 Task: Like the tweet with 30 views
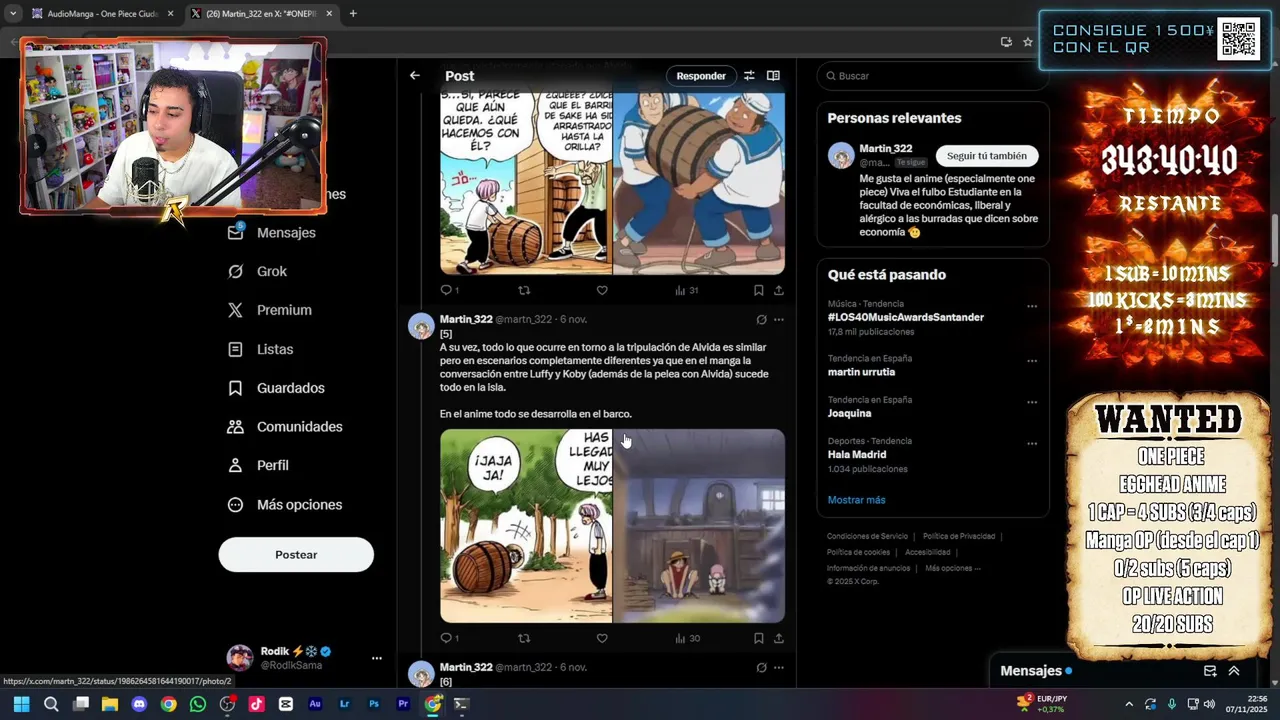pyautogui.click(x=602, y=638)
